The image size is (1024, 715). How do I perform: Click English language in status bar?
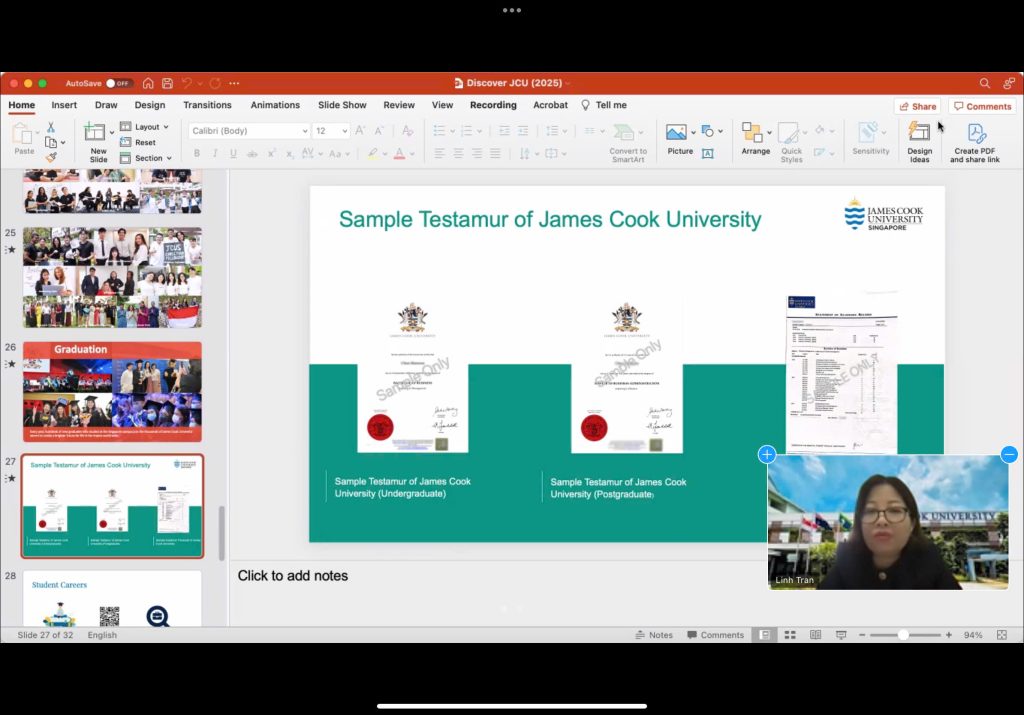(x=102, y=635)
